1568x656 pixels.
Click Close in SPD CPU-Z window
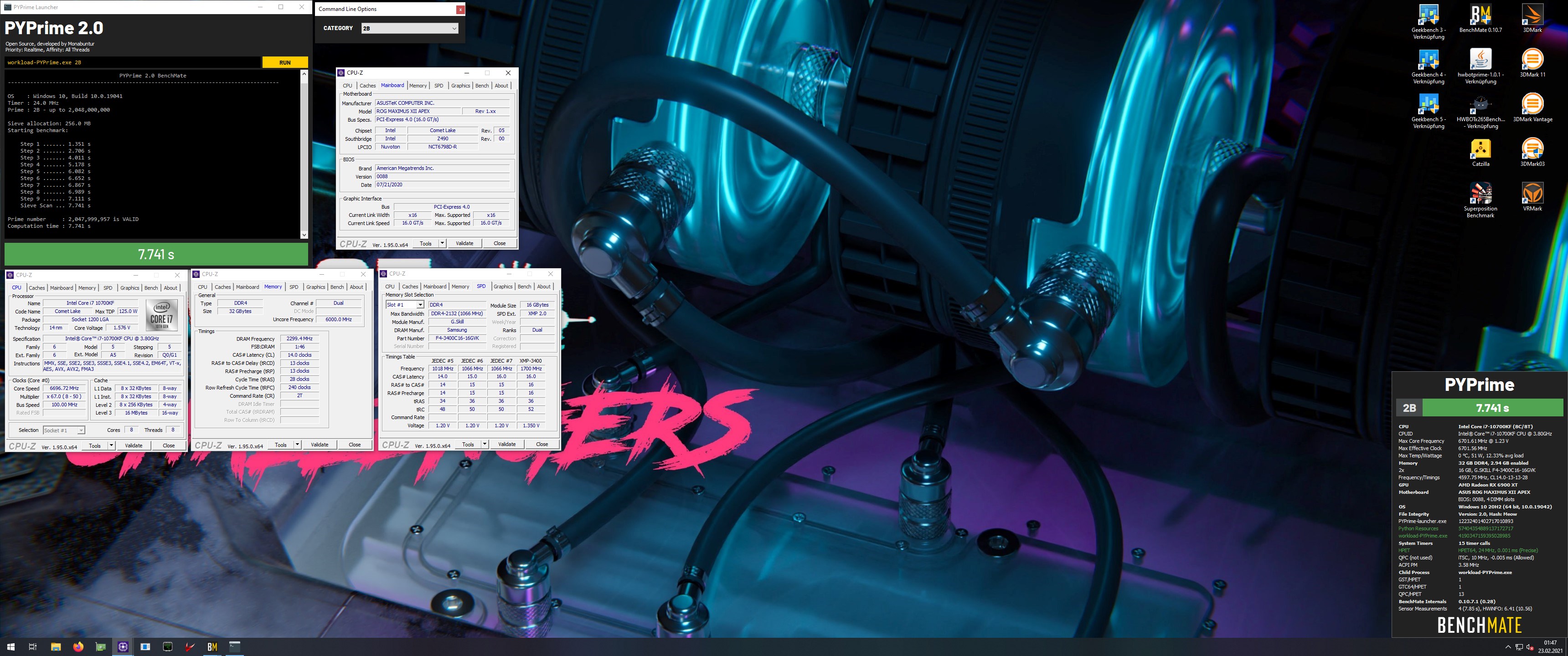542,444
